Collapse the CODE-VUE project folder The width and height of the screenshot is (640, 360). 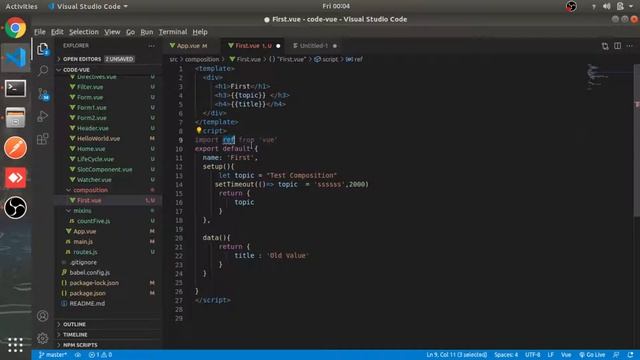point(108,70)
